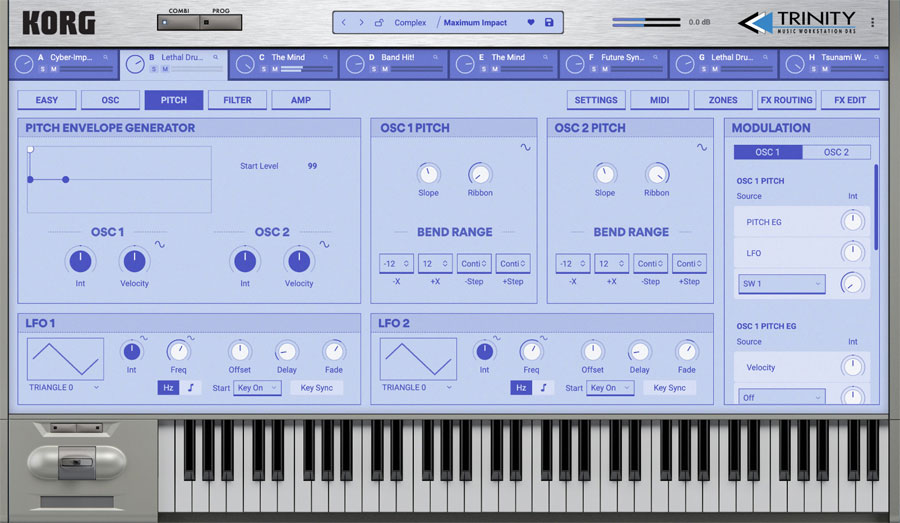The image size is (900, 523).
Task: Search timbre B Lethal Dru magnifier icon
Action: click(216, 57)
